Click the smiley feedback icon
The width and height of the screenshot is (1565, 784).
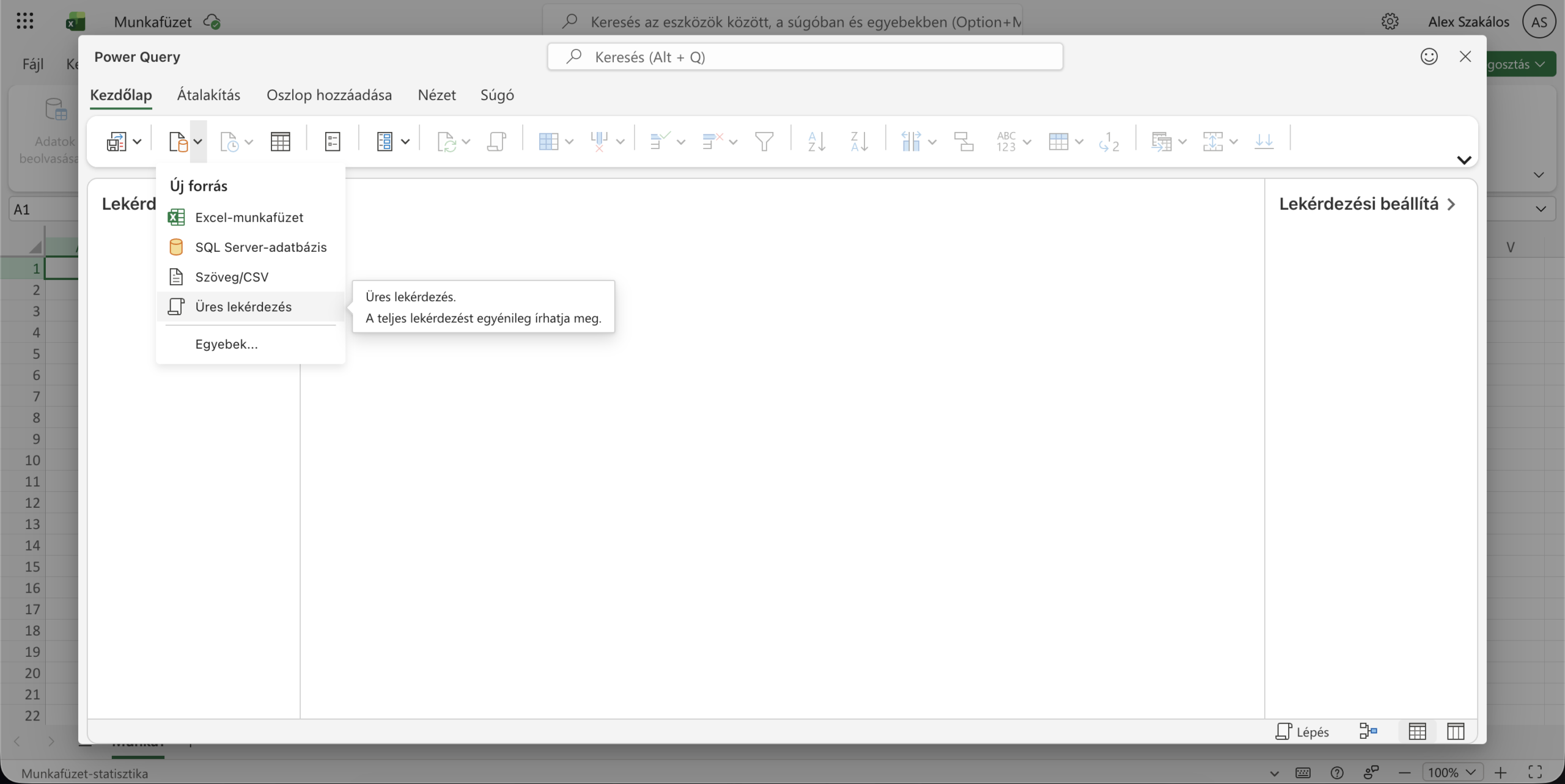pos(1429,57)
